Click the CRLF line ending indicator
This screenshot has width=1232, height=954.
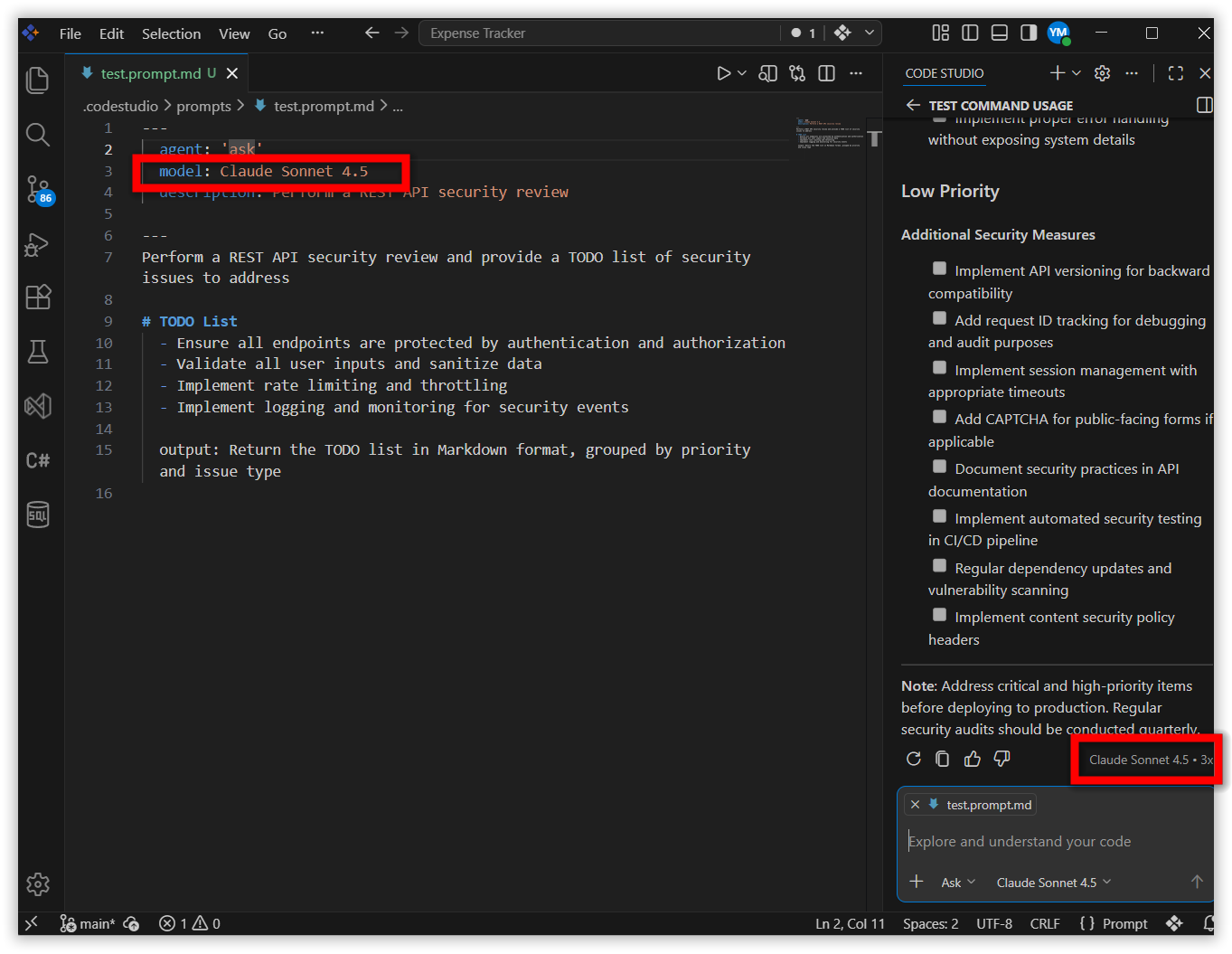1045,923
